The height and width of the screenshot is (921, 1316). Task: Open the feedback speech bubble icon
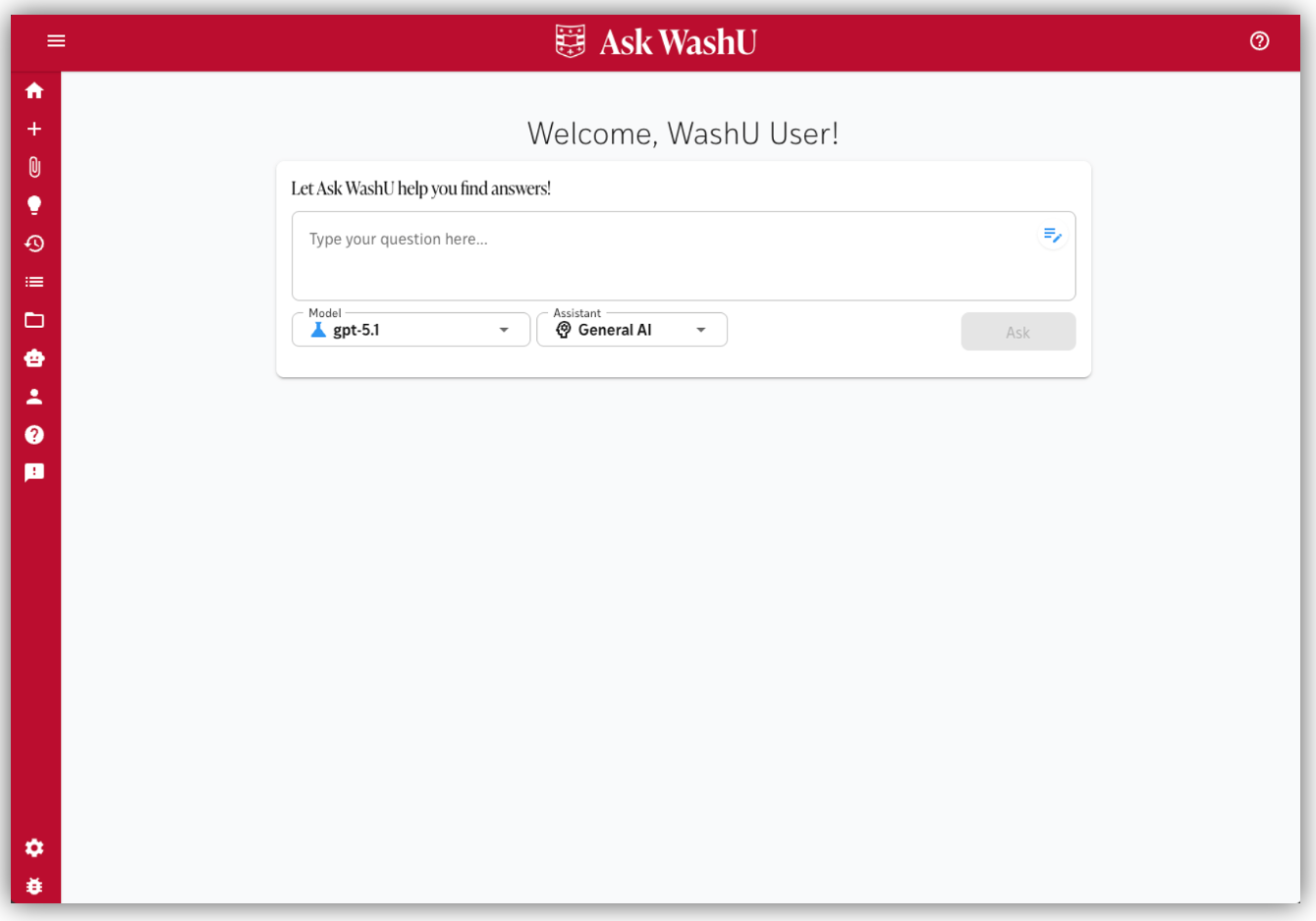pyautogui.click(x=34, y=473)
